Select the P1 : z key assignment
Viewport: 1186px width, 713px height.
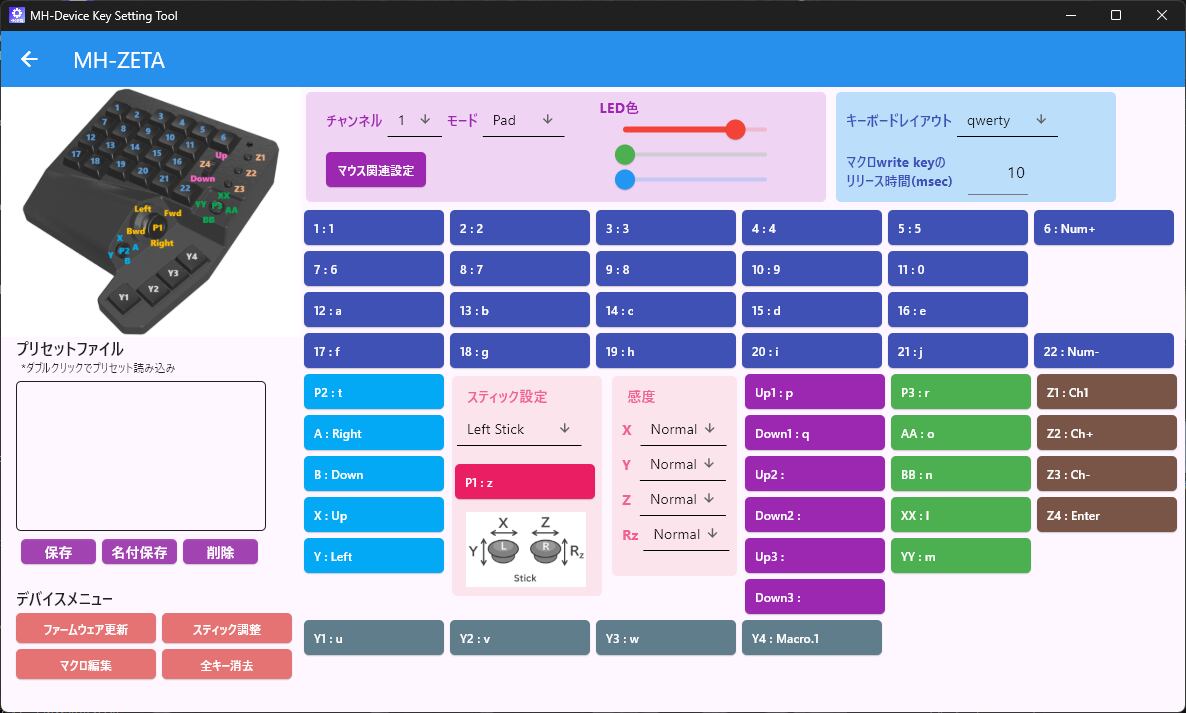point(525,482)
